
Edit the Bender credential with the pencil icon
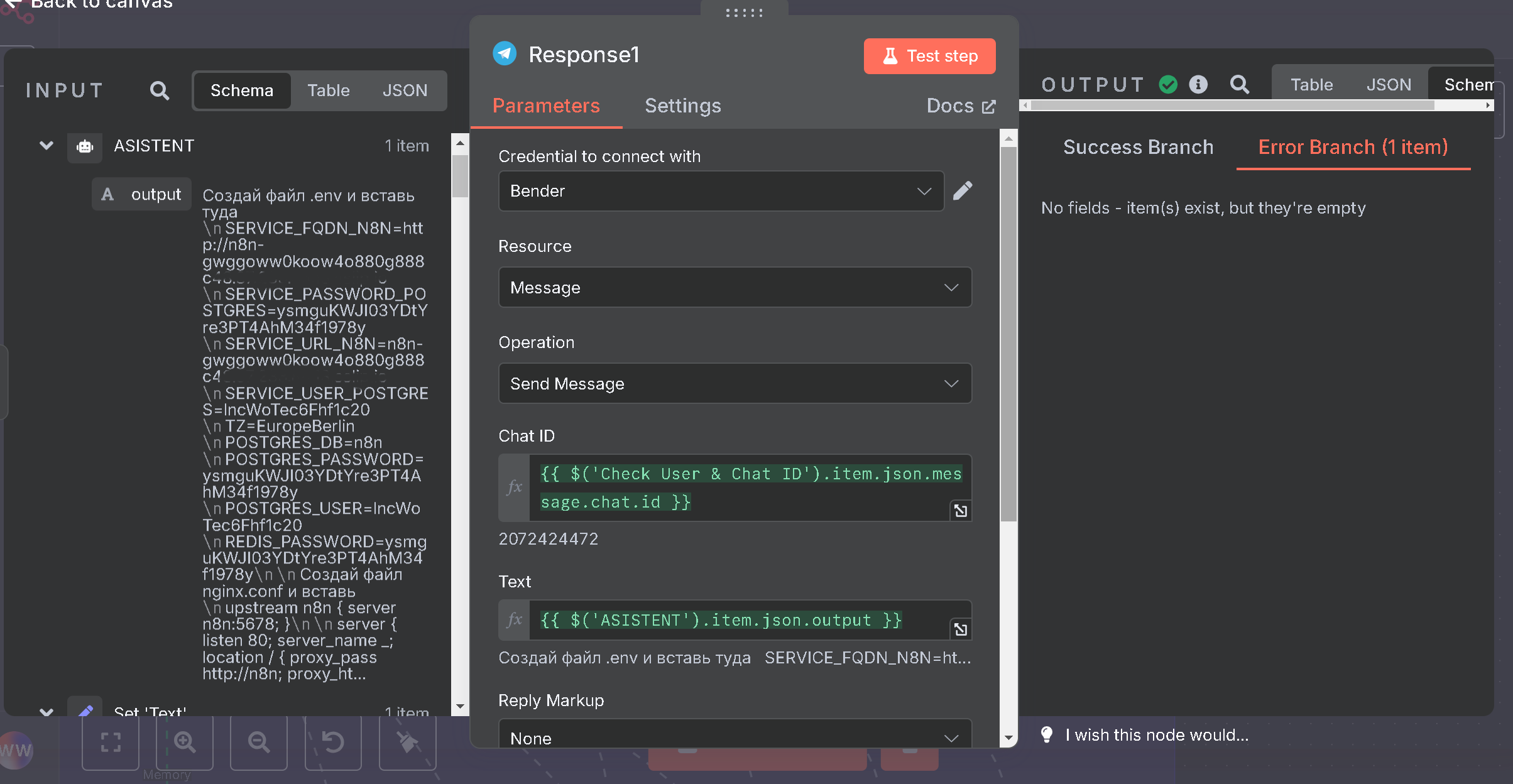pyautogui.click(x=963, y=190)
